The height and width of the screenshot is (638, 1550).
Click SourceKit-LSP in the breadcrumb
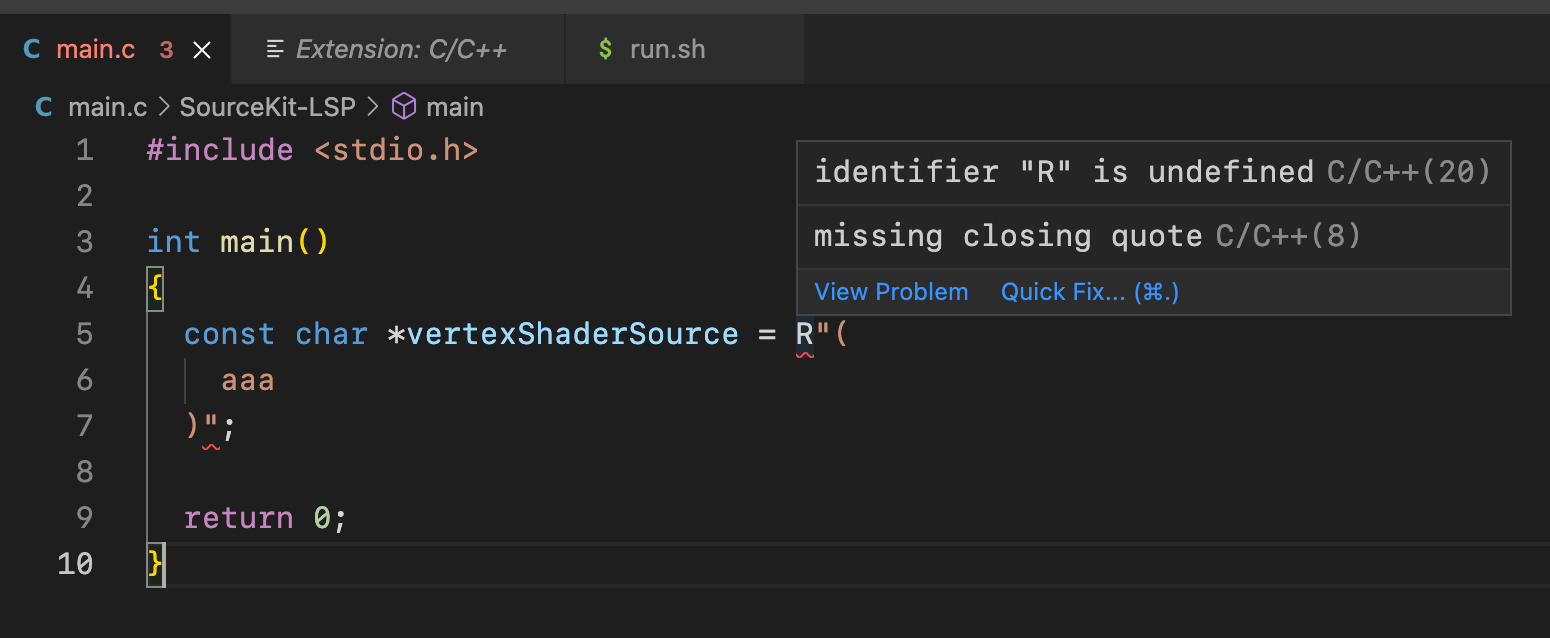click(x=267, y=107)
